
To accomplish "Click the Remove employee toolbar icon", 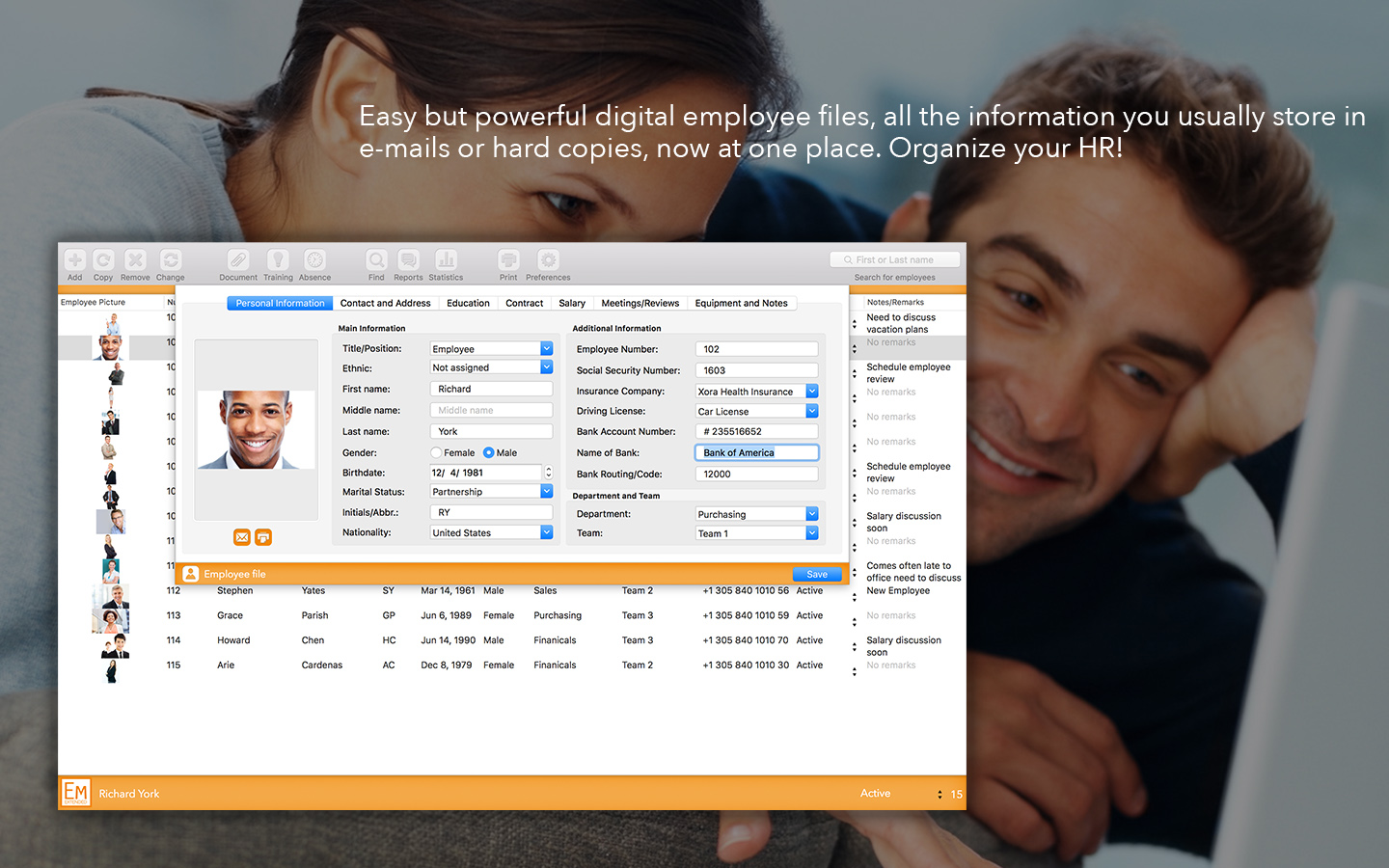I will point(135,260).
